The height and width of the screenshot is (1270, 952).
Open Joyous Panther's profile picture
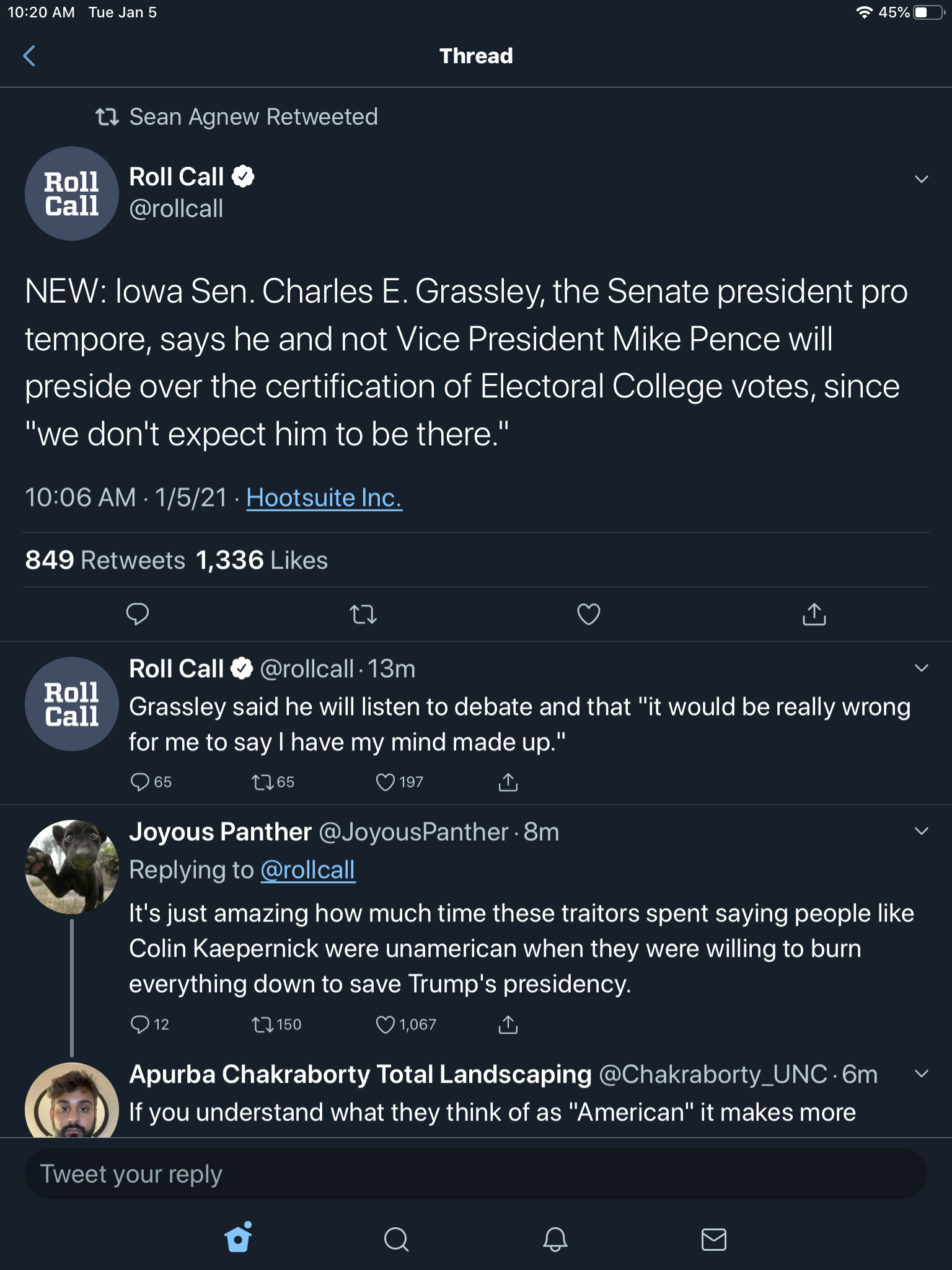[72, 867]
